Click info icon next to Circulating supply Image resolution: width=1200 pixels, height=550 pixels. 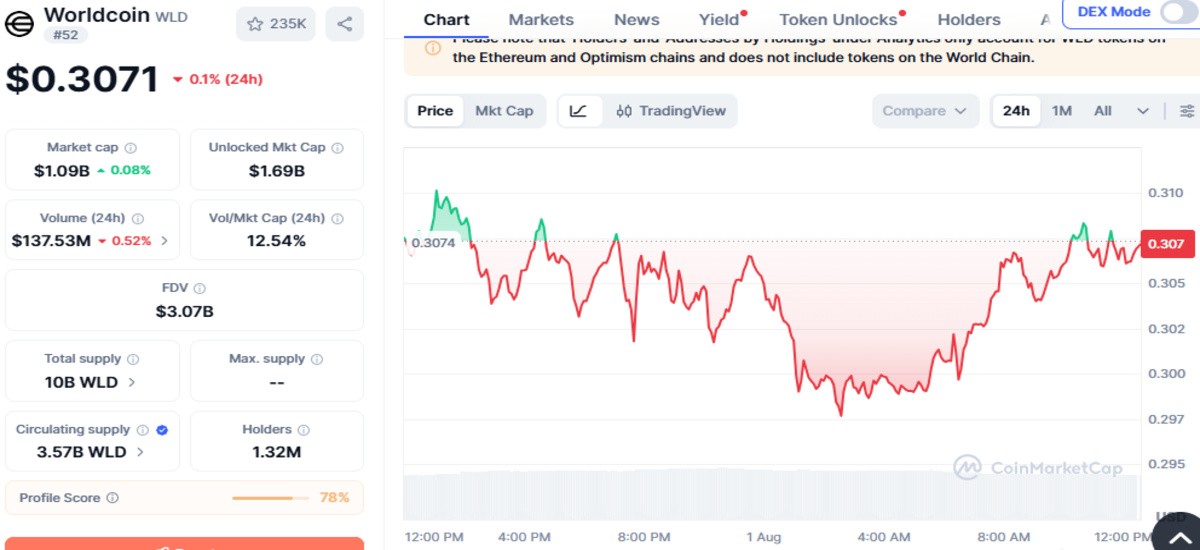142,430
